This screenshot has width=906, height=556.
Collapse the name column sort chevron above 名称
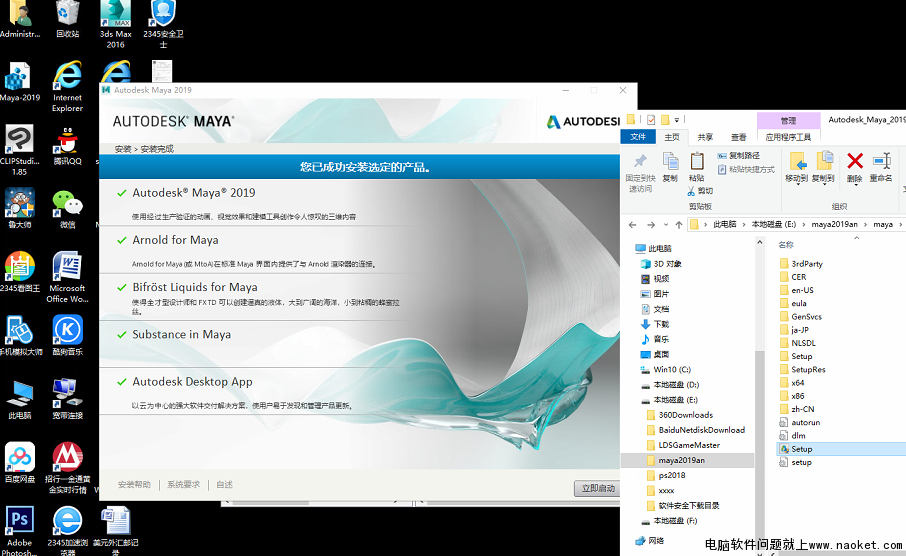pyautogui.click(x=857, y=238)
